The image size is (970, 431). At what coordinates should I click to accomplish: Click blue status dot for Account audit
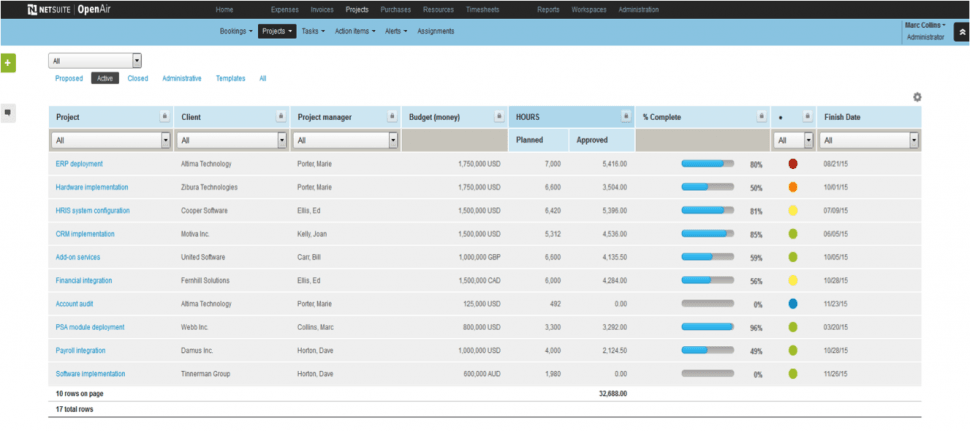[792, 304]
